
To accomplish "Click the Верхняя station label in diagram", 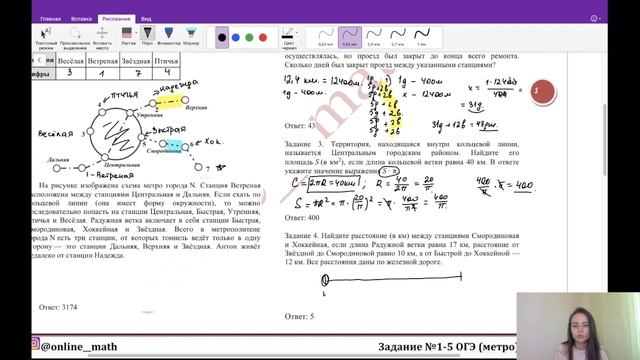I will pyautogui.click(x=196, y=108).
